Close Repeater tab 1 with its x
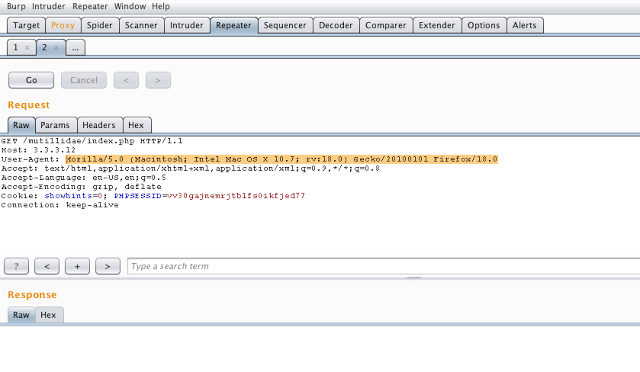640x372 pixels. point(27,48)
